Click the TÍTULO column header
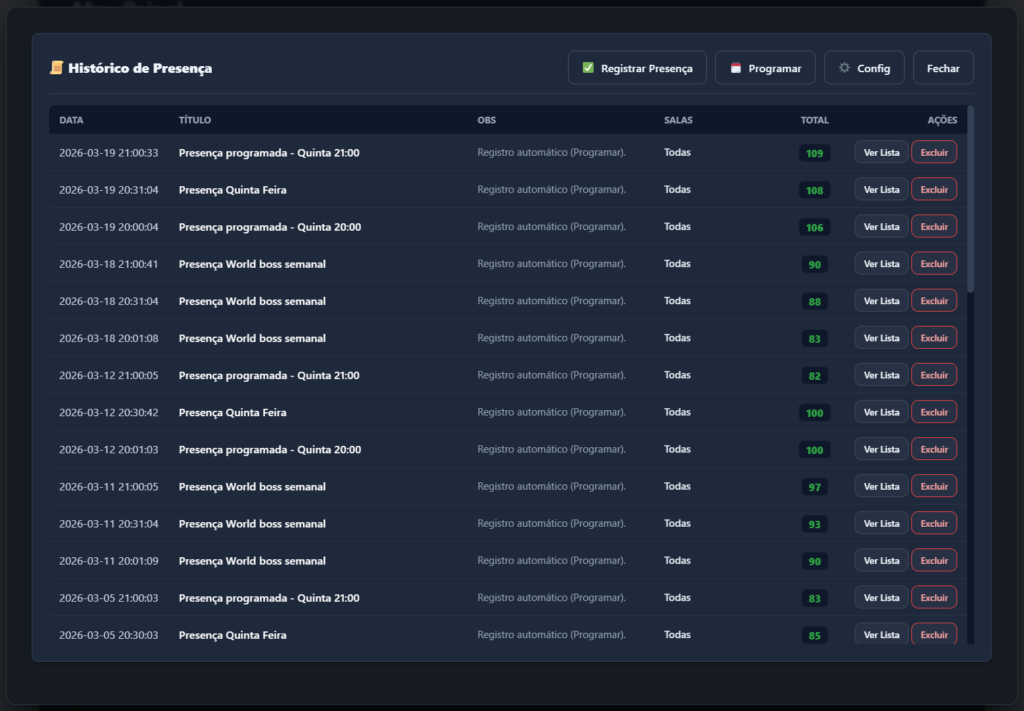 point(195,120)
